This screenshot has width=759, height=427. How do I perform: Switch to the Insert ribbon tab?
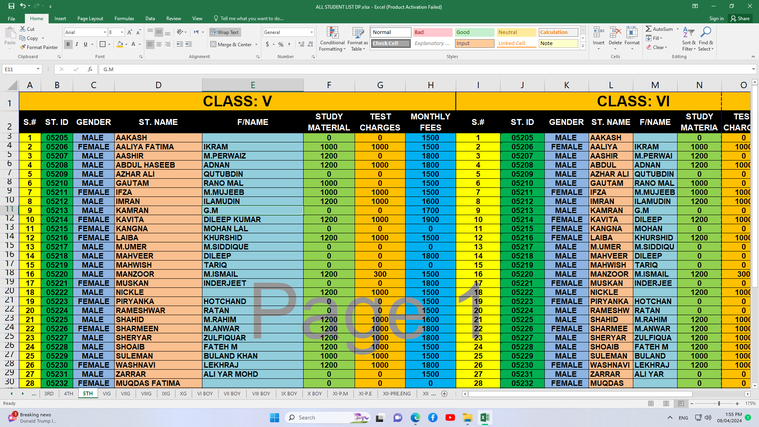(x=60, y=18)
